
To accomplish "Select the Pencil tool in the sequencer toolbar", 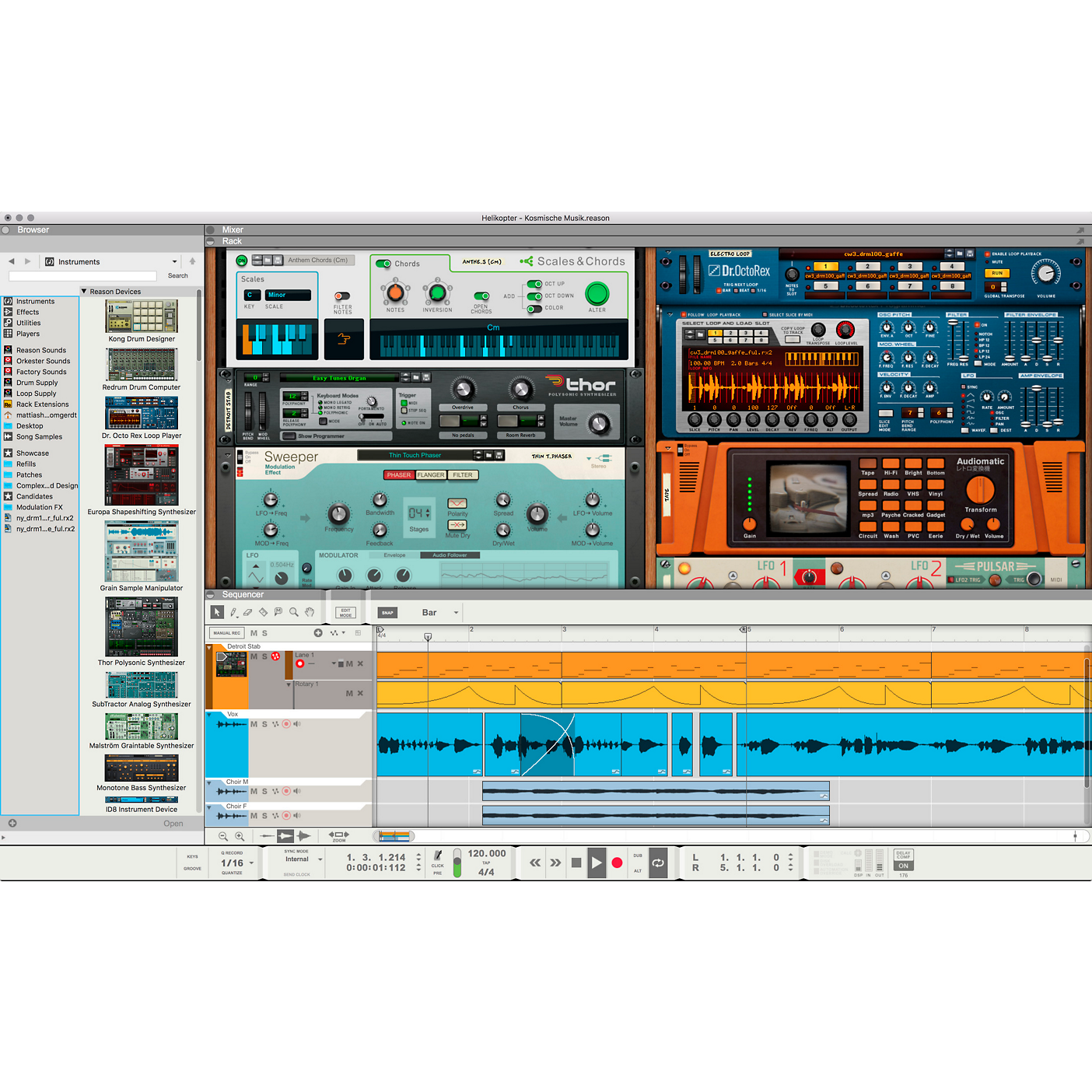I will [233, 612].
